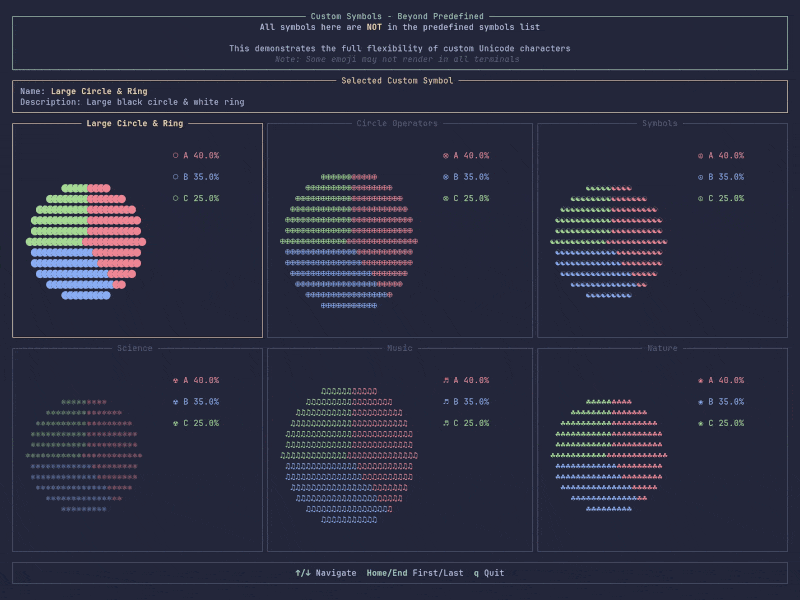The height and width of the screenshot is (600, 800).
Task: Select the Symbols panel title
Action: pos(660,124)
